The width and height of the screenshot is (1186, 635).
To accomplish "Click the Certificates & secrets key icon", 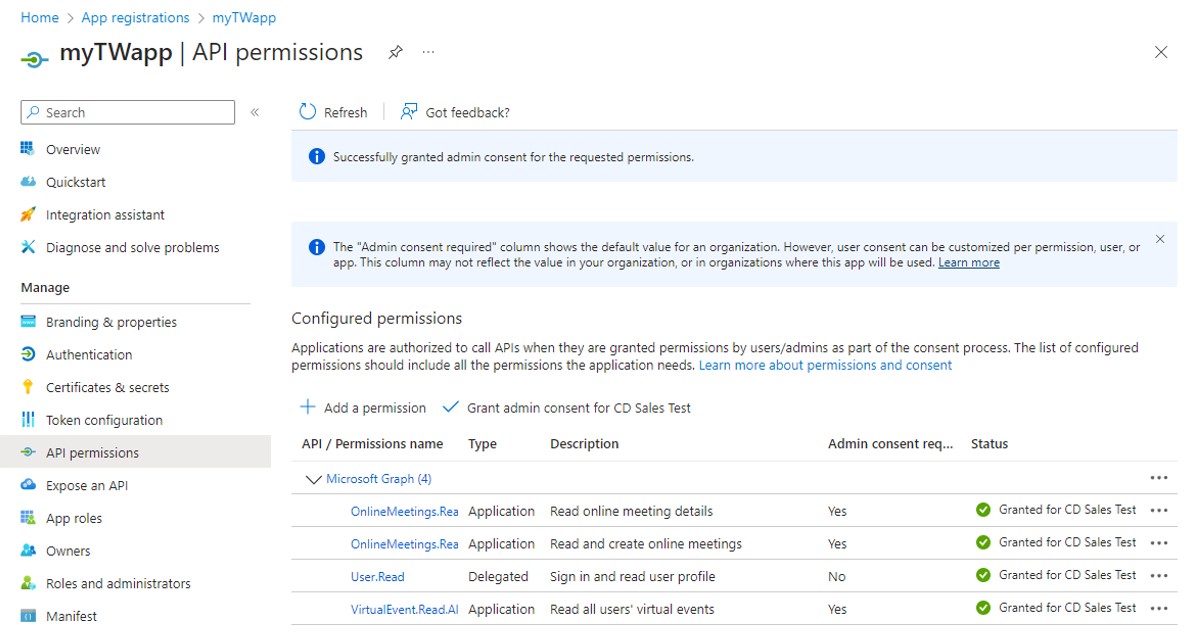I will pyautogui.click(x=28, y=387).
